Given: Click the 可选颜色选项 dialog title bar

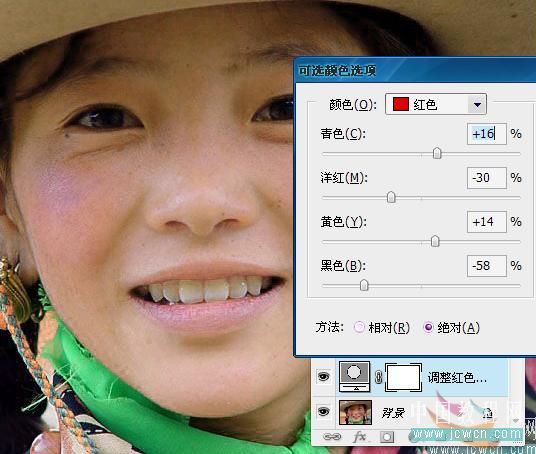Looking at the screenshot, I should pyautogui.click(x=415, y=70).
